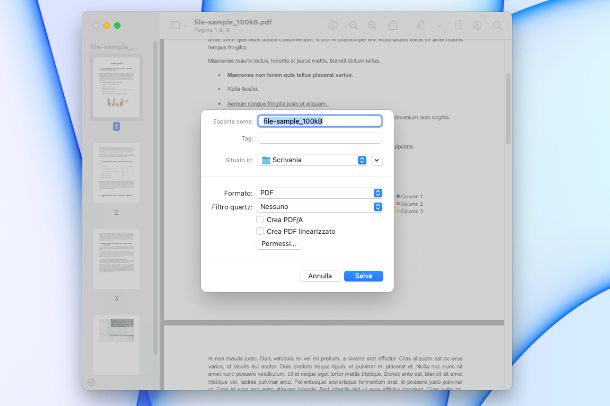Enable the Crea PDF/A checkbox

point(260,219)
